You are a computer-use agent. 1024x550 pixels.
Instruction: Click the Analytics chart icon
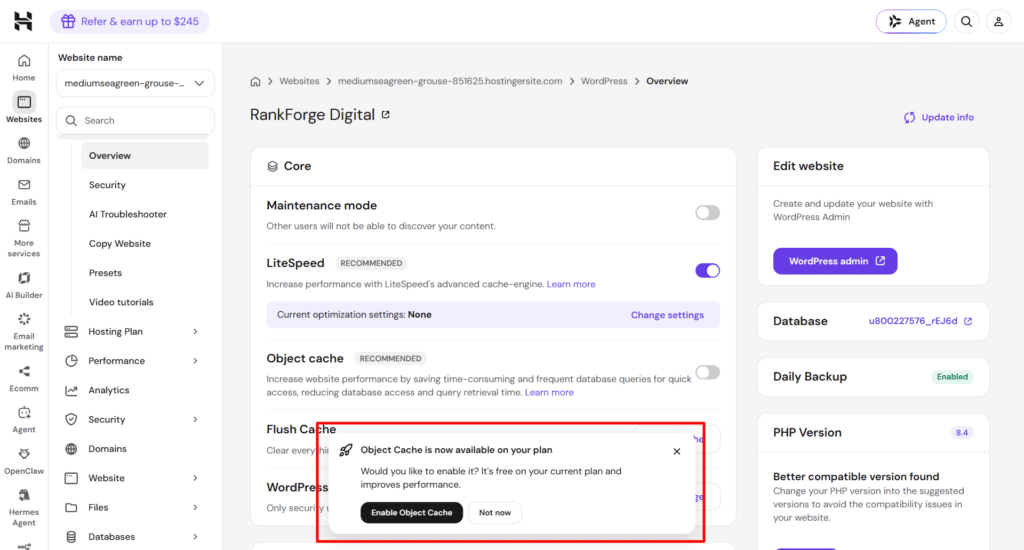tap(71, 390)
